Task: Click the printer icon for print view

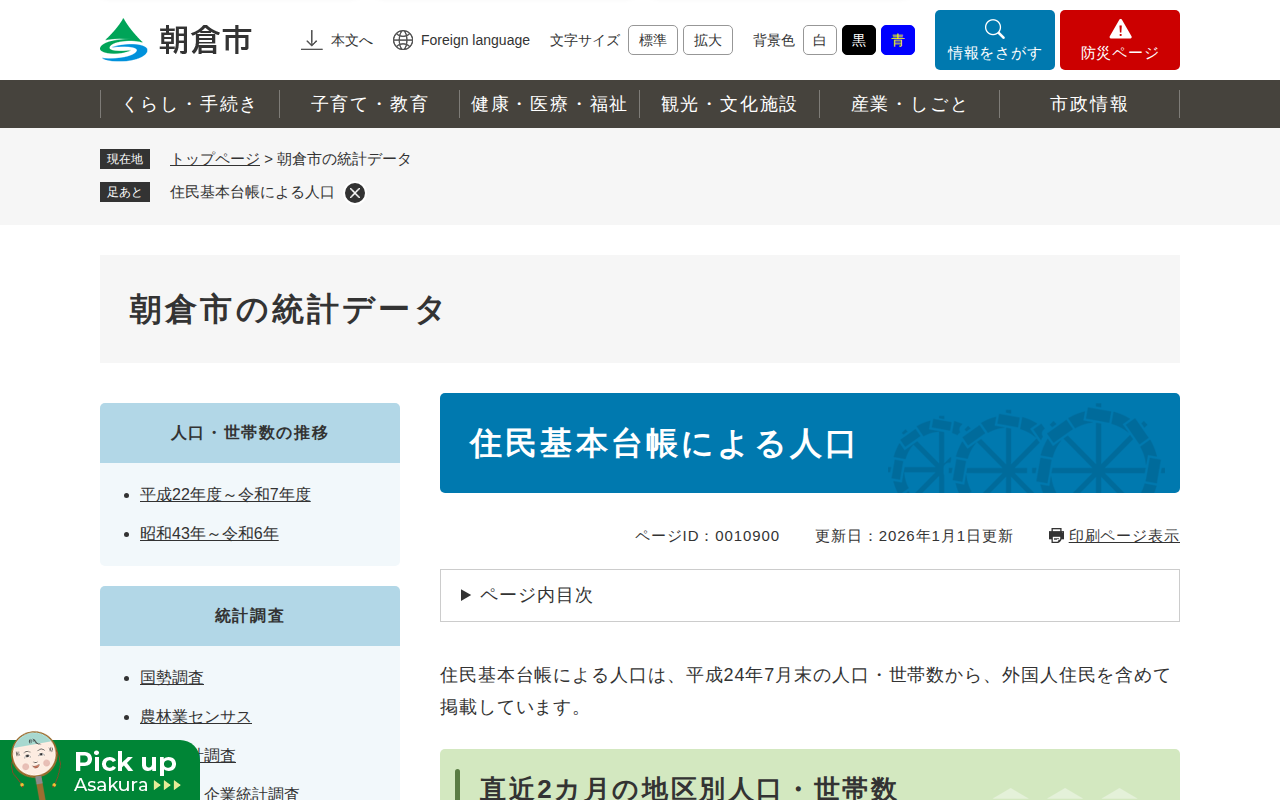Action: (x=1056, y=536)
